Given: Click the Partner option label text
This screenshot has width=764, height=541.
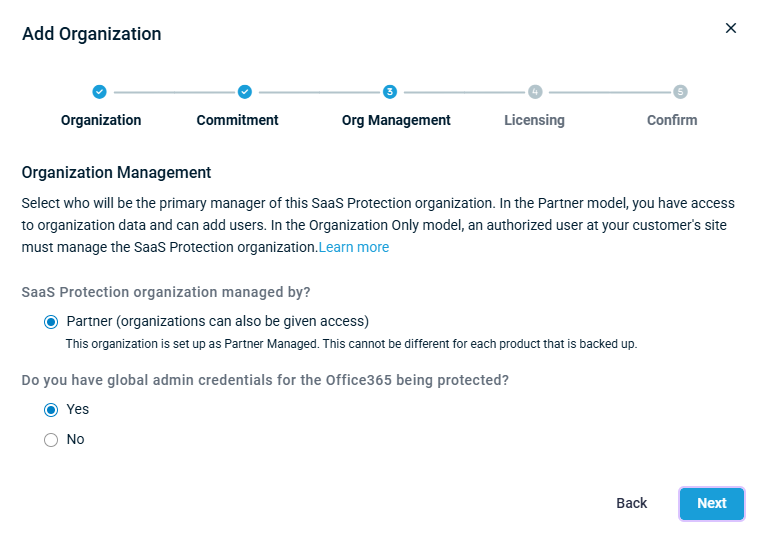Looking at the screenshot, I should click(x=217, y=321).
